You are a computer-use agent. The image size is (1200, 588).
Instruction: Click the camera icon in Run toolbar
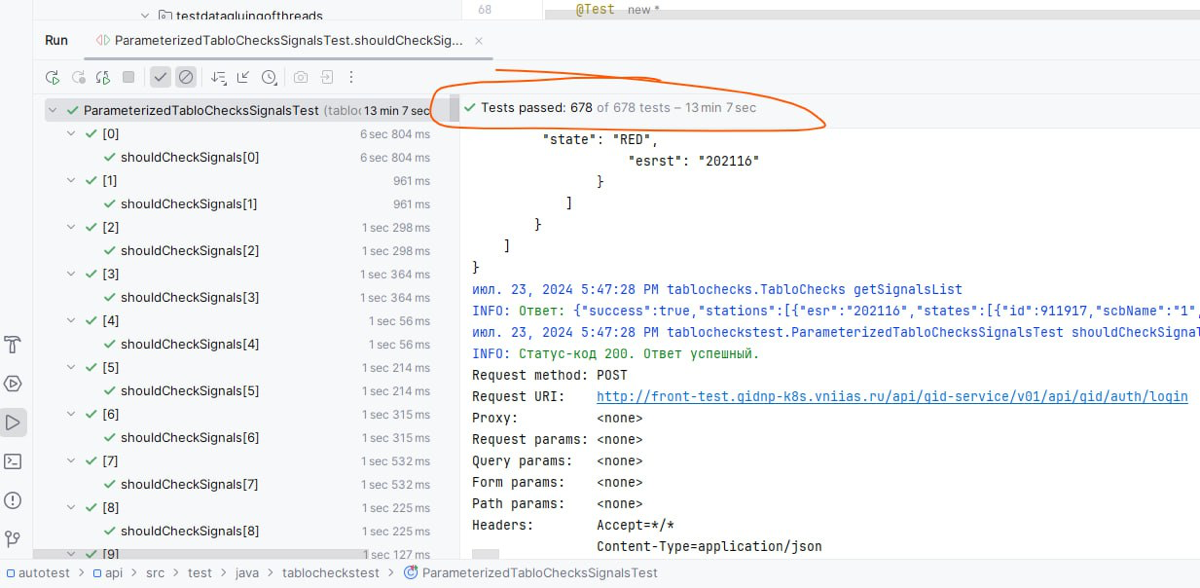[x=300, y=77]
